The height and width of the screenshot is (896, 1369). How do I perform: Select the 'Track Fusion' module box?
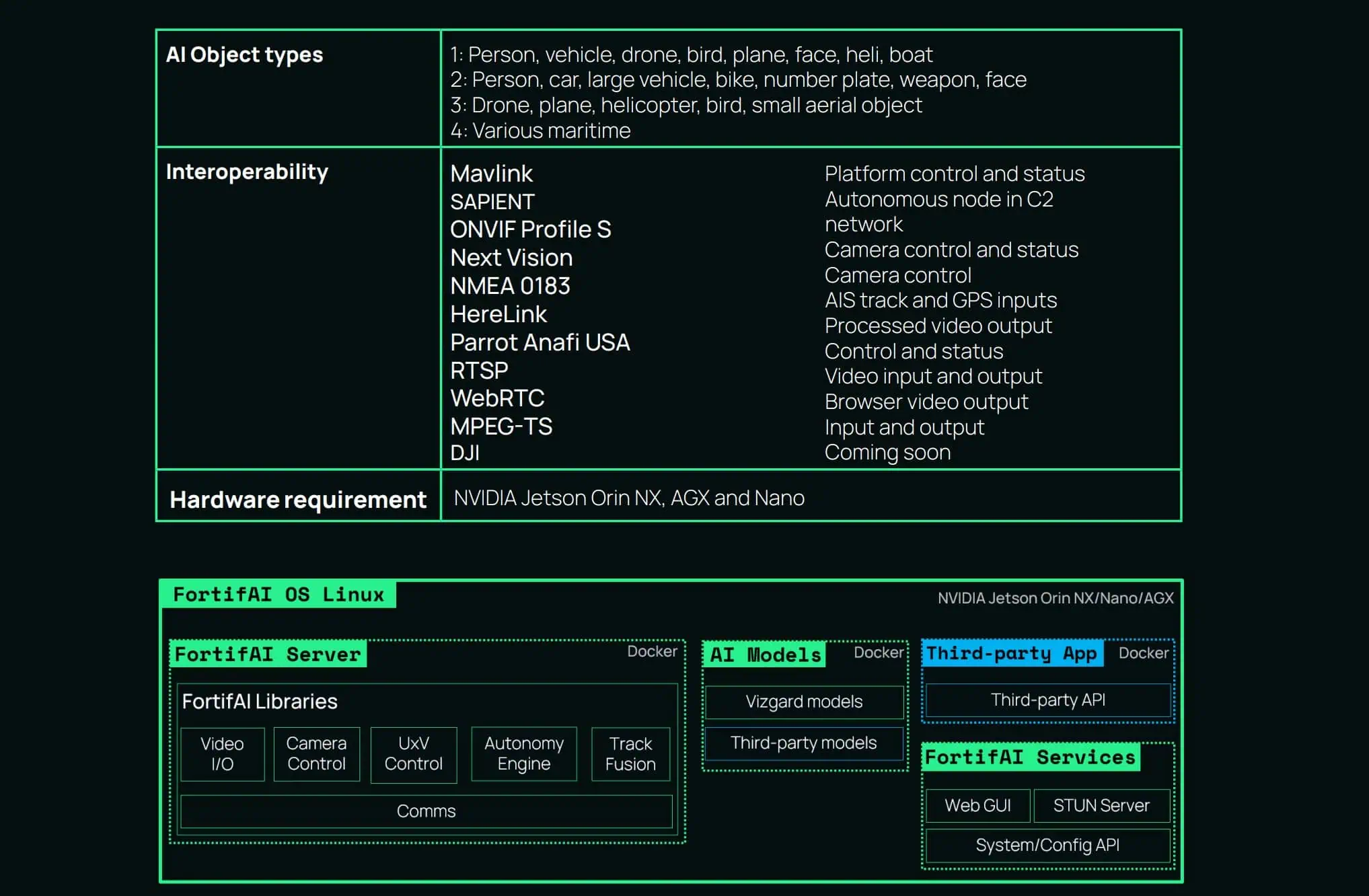(630, 754)
